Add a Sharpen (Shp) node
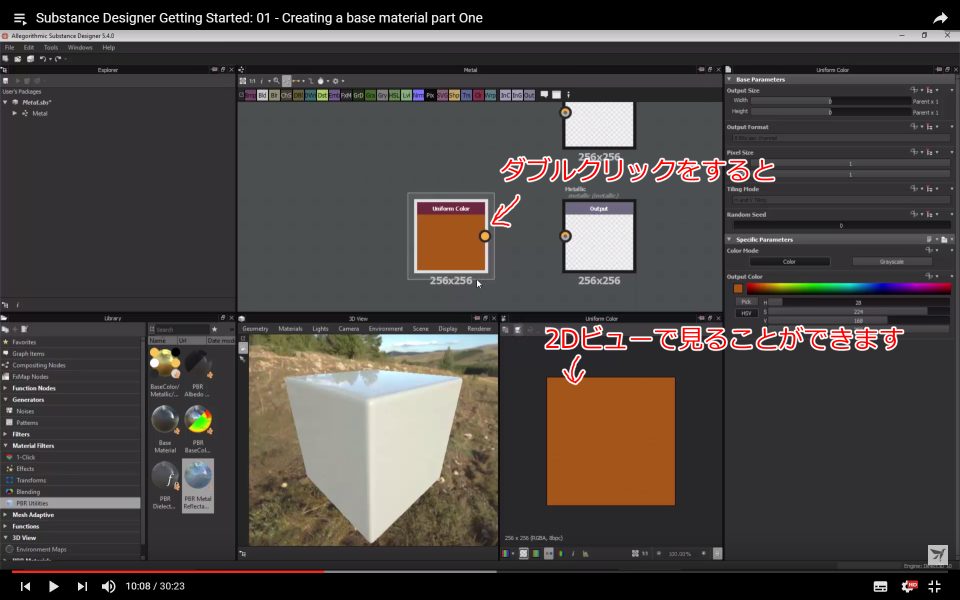The width and height of the screenshot is (960, 600). click(454, 95)
